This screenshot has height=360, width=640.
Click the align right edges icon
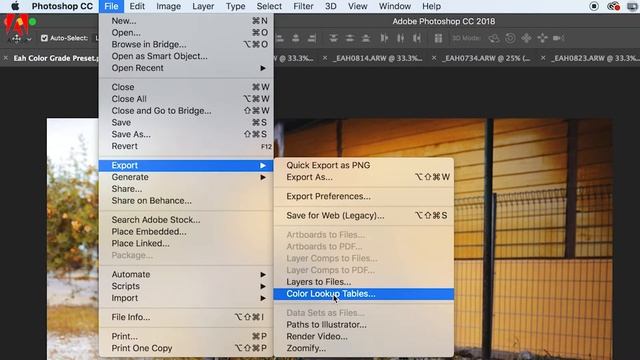click(312, 38)
